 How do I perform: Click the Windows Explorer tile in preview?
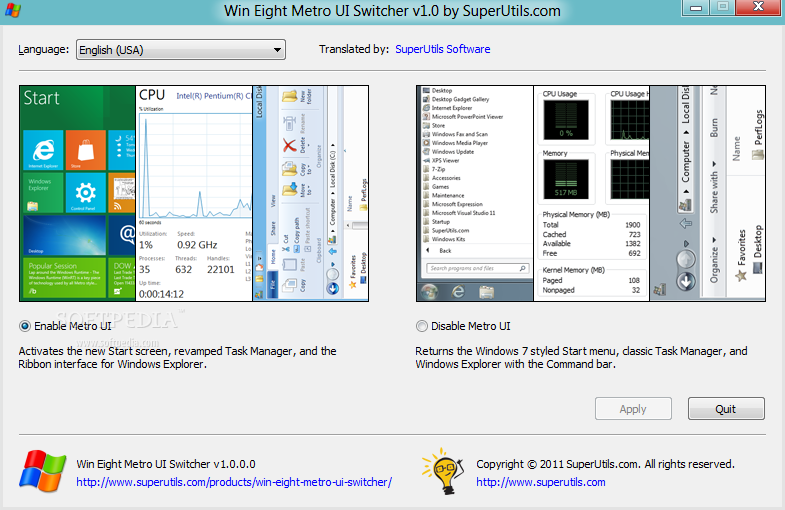(43, 193)
